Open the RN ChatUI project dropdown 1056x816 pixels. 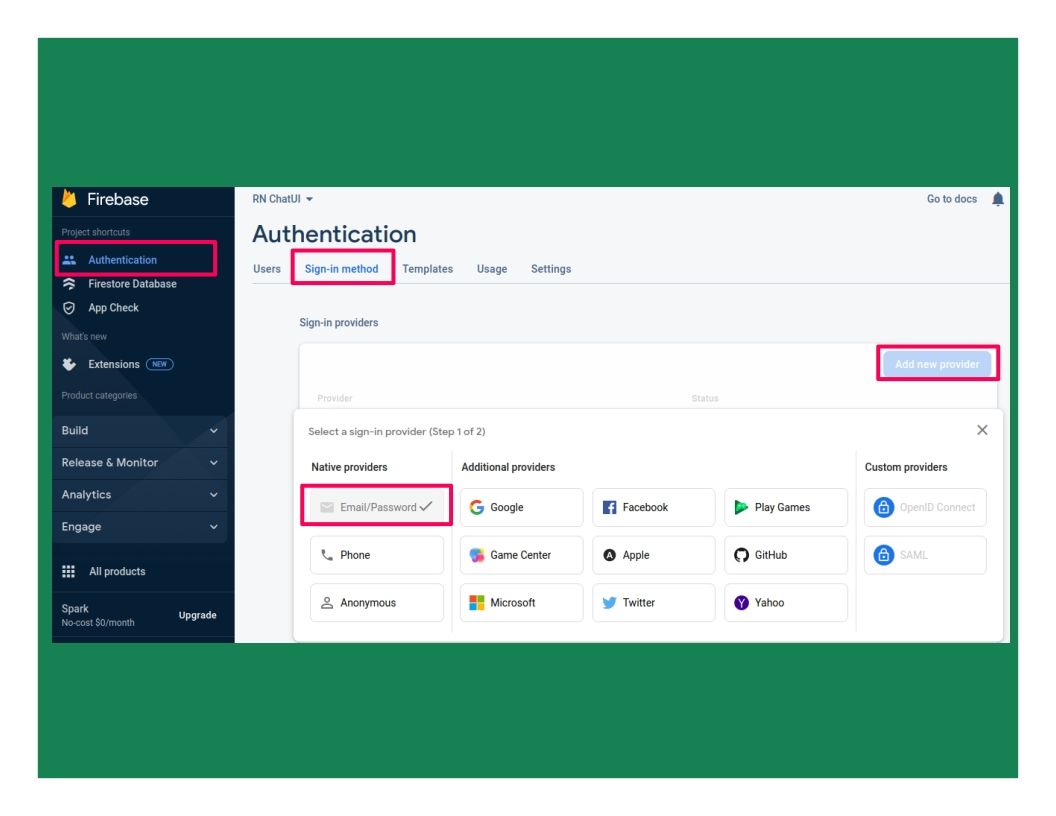point(283,199)
